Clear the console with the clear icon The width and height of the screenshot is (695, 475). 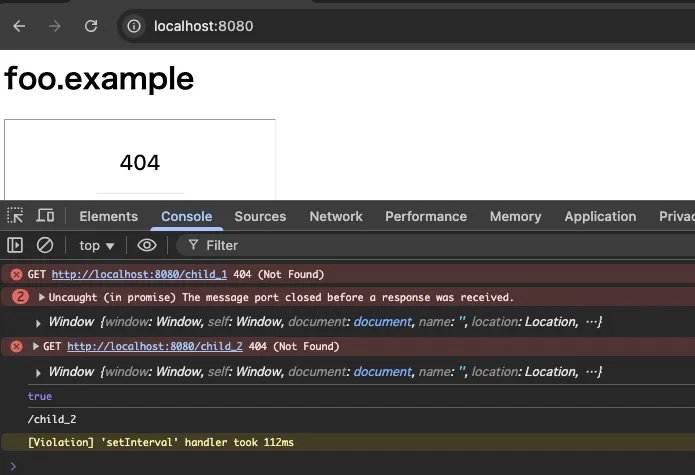(44, 245)
